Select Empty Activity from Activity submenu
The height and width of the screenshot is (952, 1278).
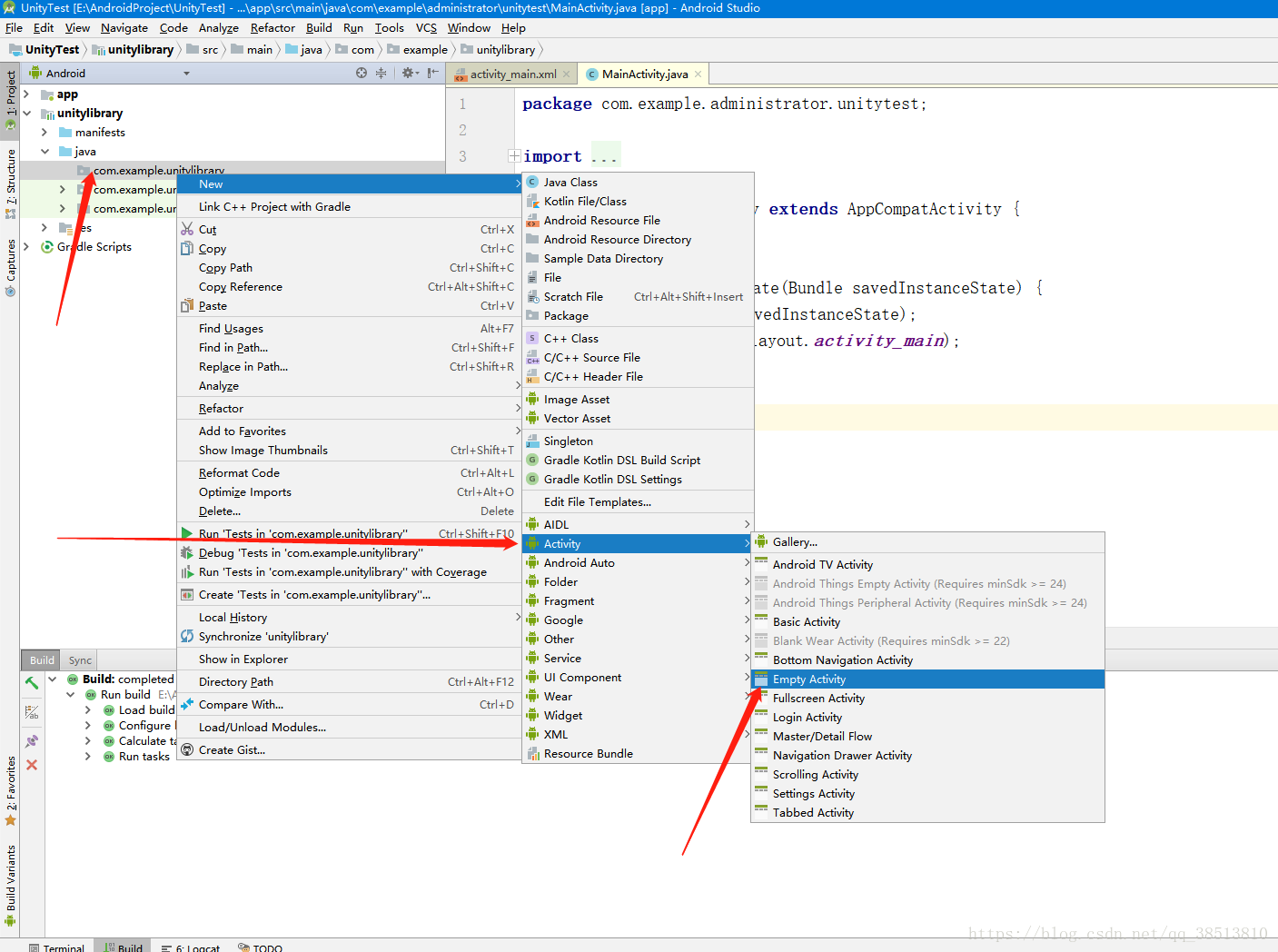927,679
